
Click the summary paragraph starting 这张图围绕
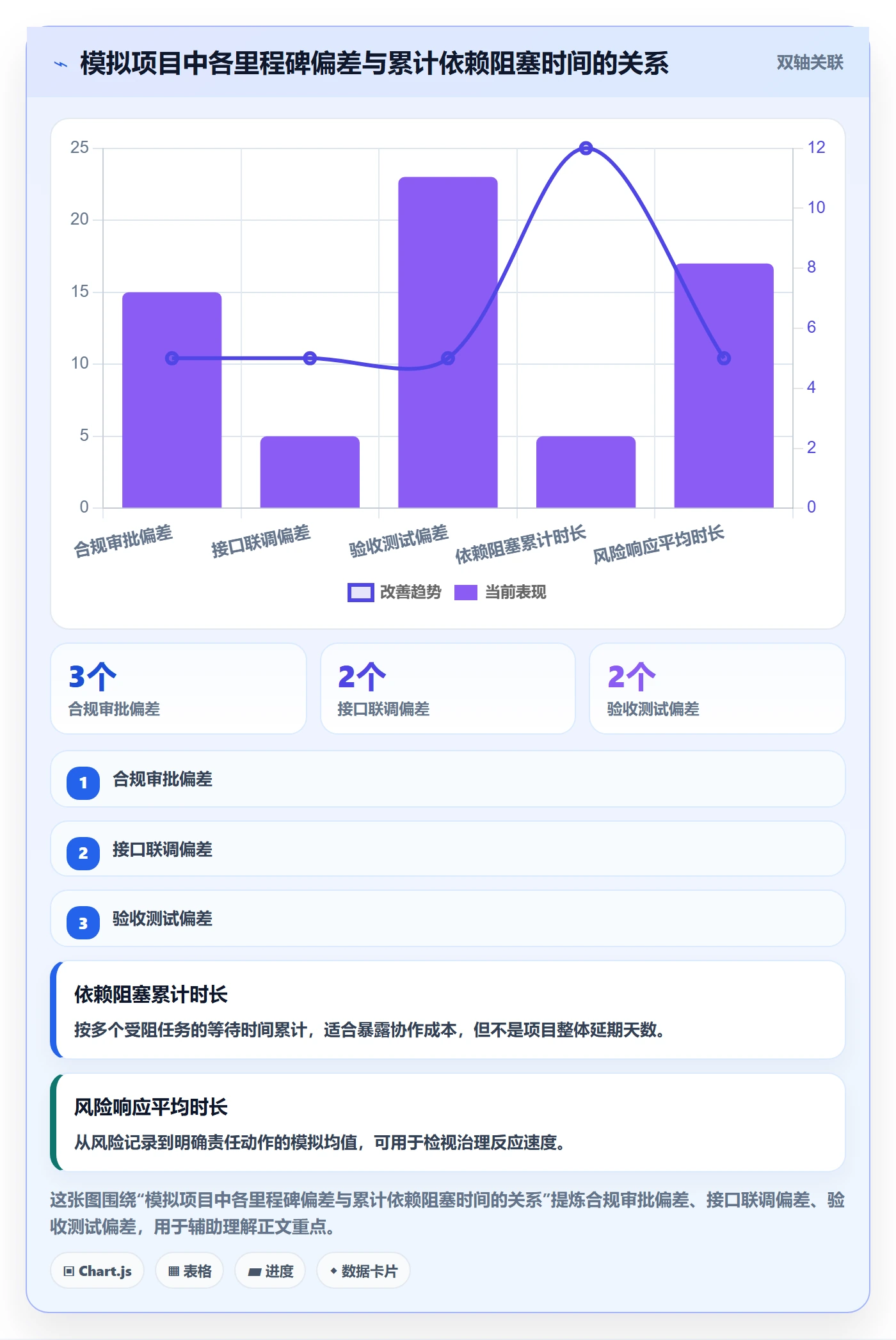(447, 1213)
